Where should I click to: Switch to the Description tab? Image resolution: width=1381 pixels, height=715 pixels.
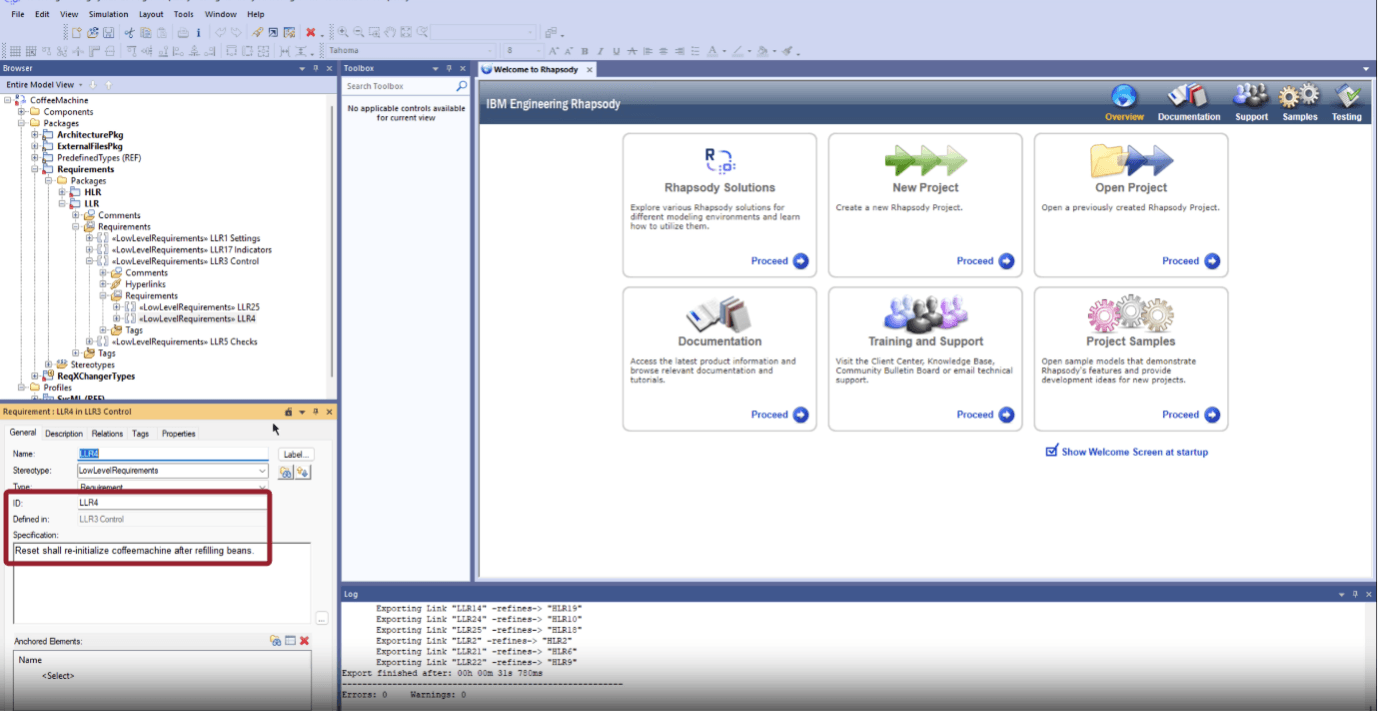point(64,434)
